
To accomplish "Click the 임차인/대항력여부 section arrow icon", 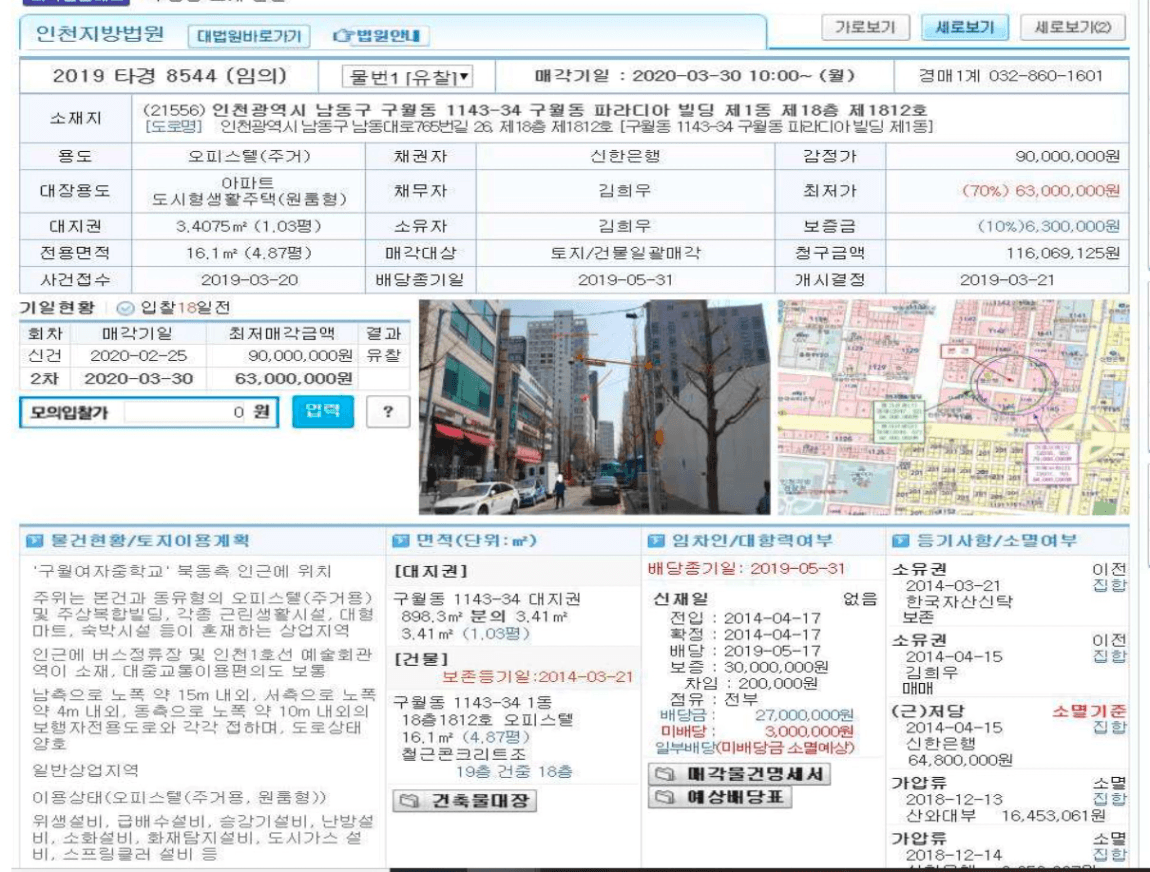I will [x=656, y=541].
